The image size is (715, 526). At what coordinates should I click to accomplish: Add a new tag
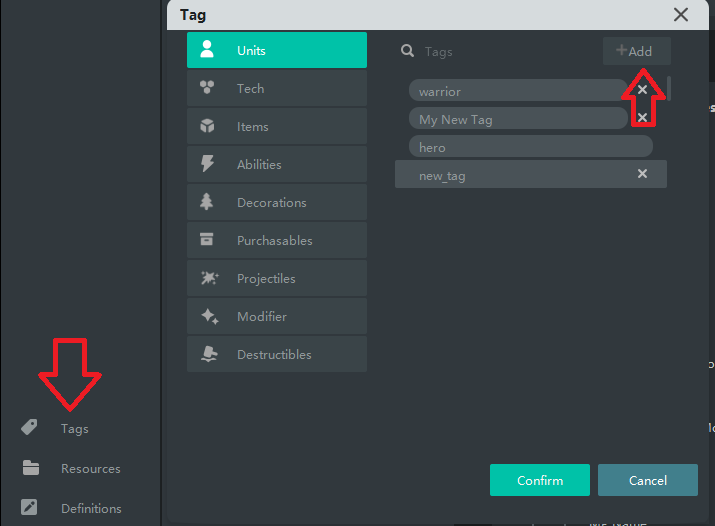637,51
